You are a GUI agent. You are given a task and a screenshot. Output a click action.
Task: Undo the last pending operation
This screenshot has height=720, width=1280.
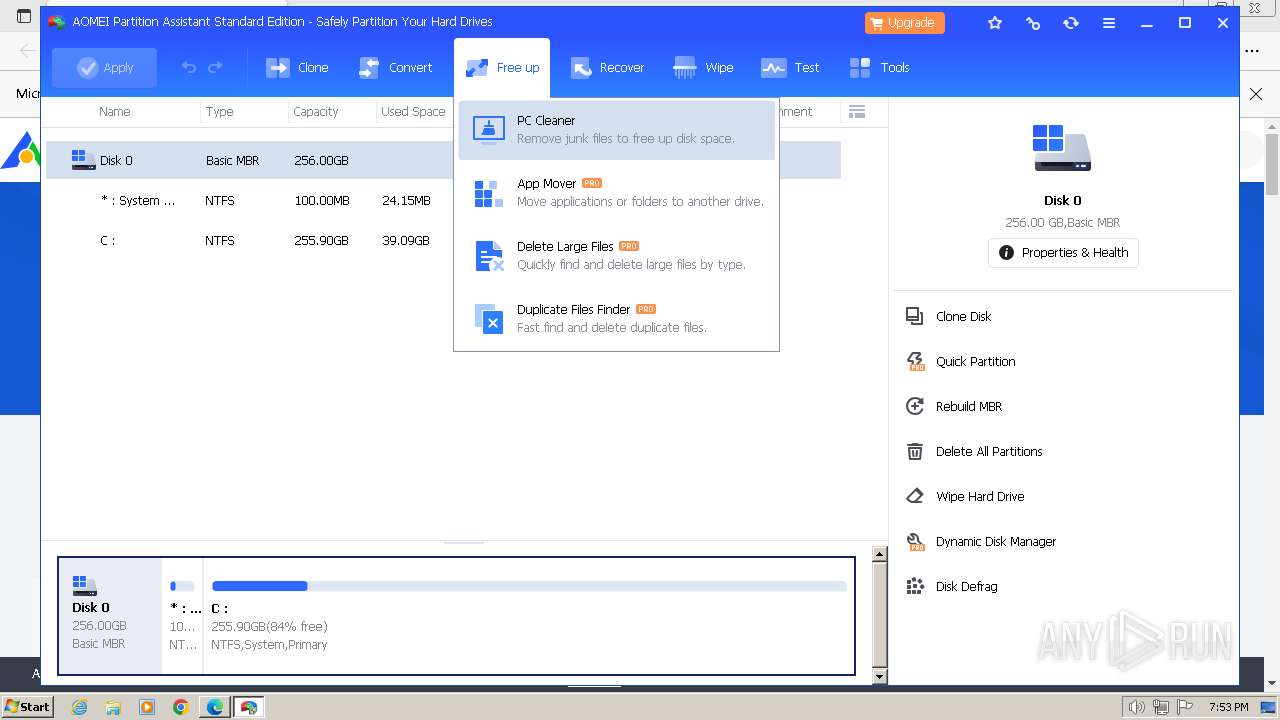click(x=188, y=68)
